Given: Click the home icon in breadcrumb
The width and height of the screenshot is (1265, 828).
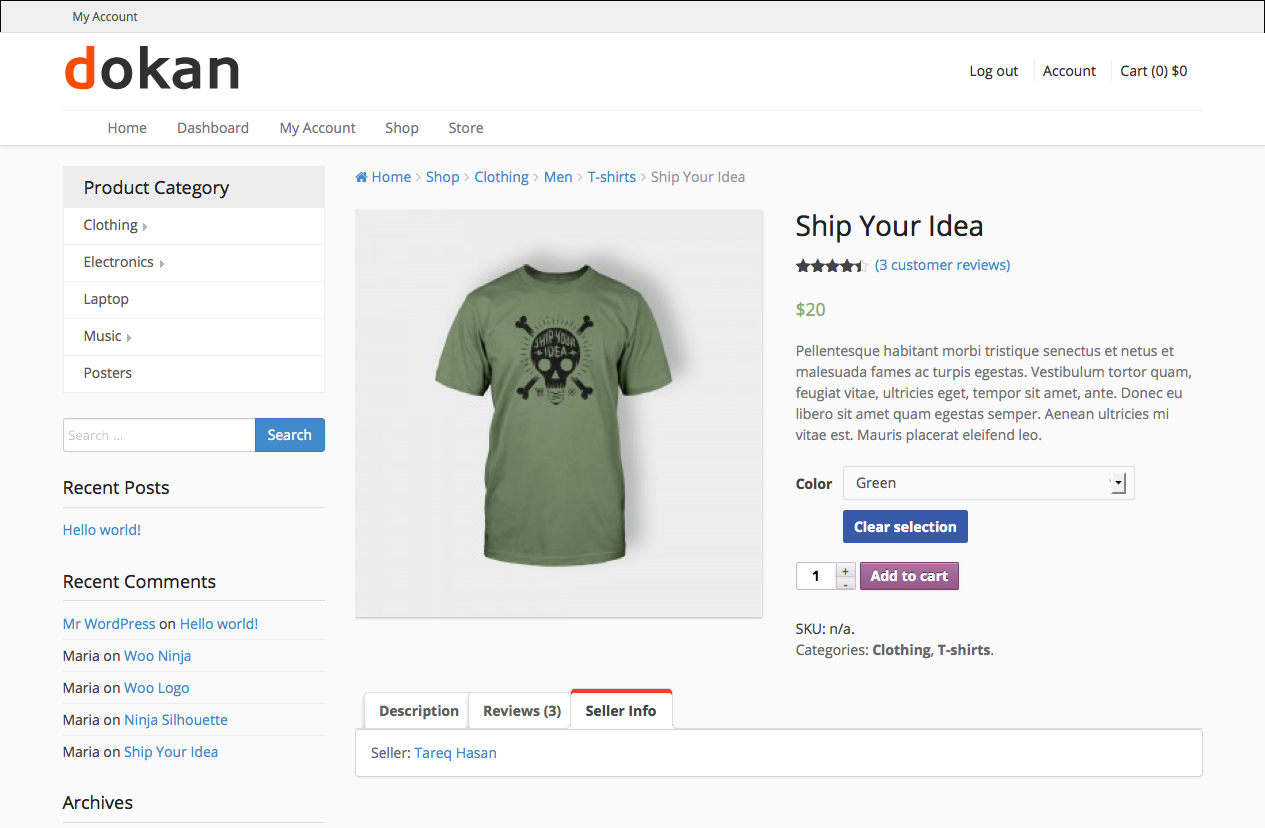Looking at the screenshot, I should (x=361, y=177).
